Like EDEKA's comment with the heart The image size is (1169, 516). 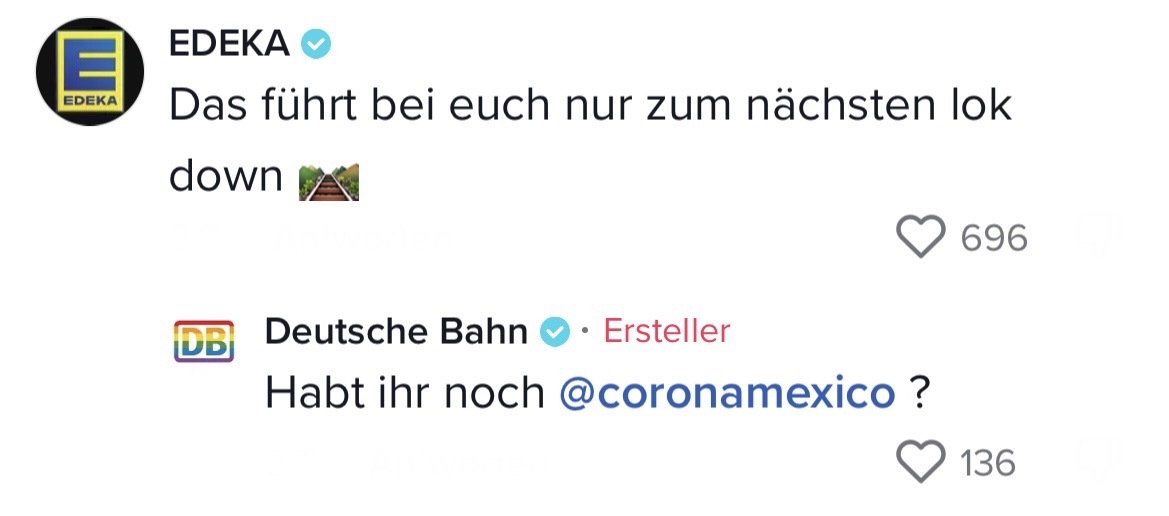920,238
